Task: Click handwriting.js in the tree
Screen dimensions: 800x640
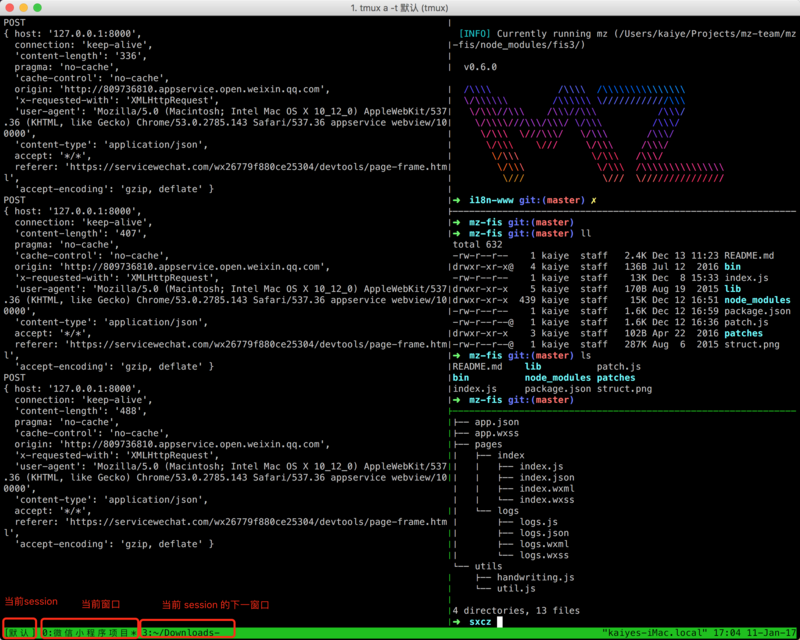Action: point(536,578)
